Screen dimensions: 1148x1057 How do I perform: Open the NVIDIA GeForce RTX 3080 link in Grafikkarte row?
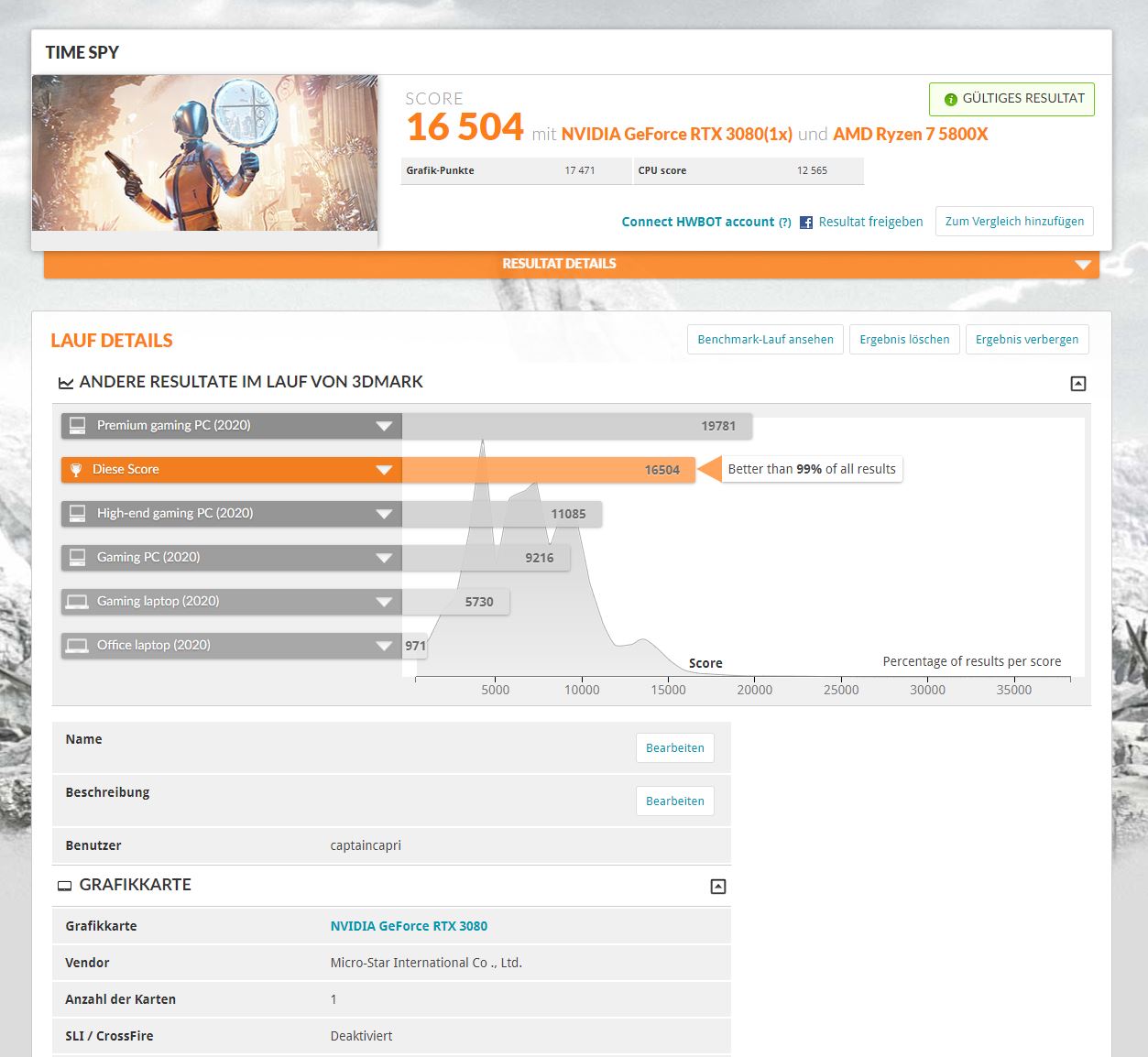click(x=409, y=926)
